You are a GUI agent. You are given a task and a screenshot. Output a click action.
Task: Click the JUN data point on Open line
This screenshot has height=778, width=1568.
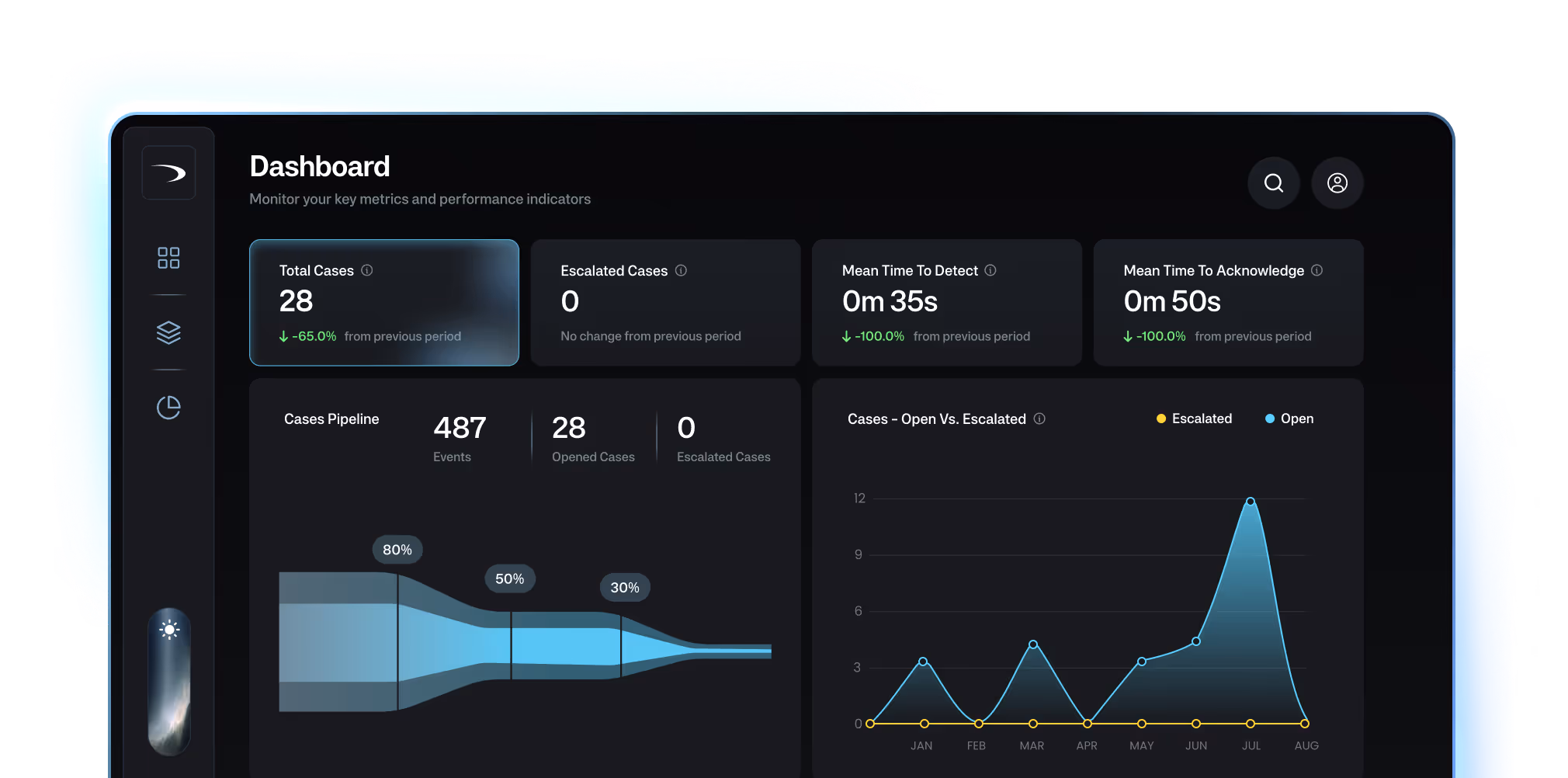tap(1196, 641)
